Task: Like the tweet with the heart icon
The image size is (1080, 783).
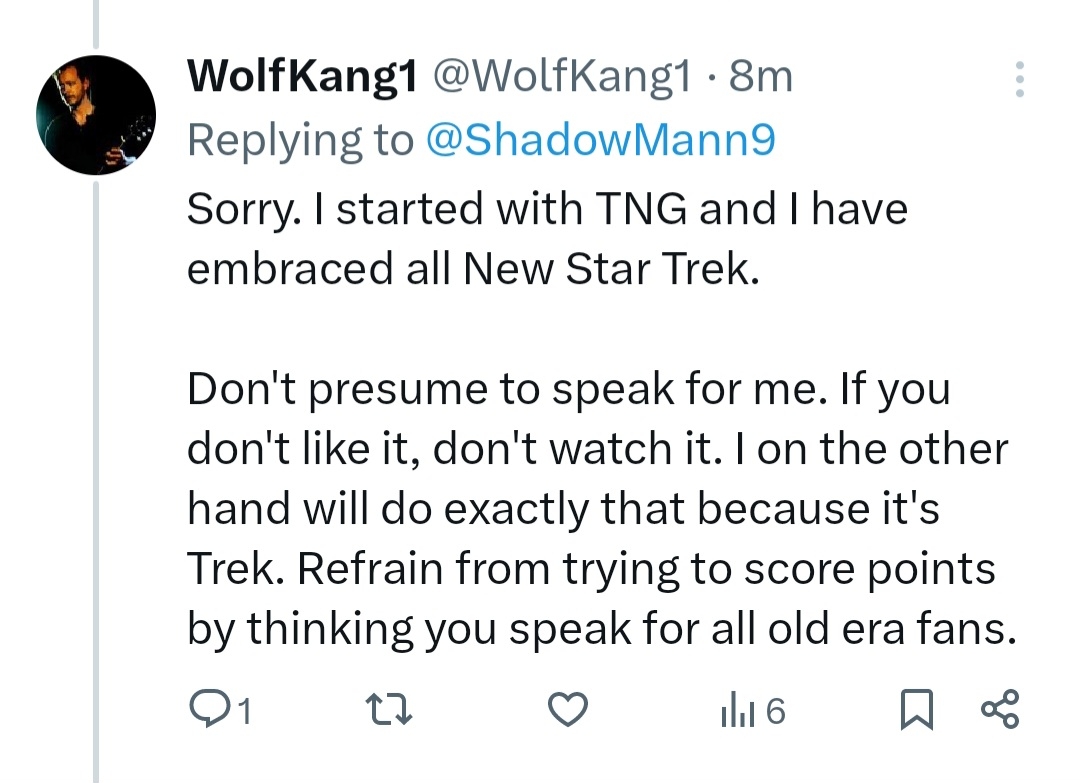Action: click(569, 711)
